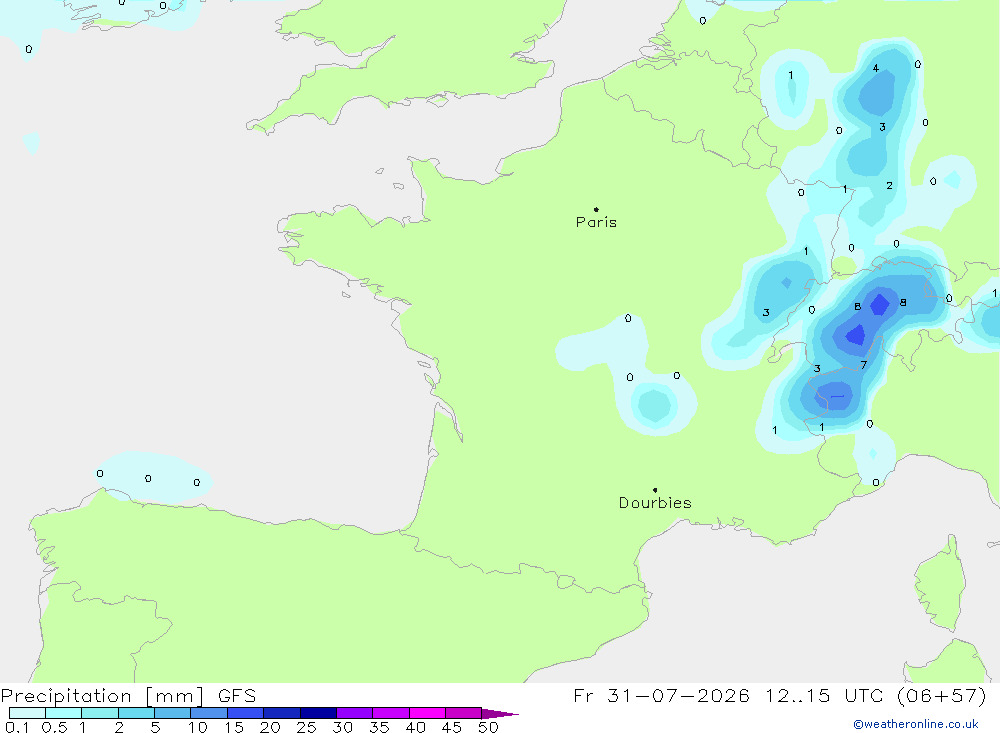
Task: Select the 25–30 mm dark navy legend swatch
Action: 318,713
